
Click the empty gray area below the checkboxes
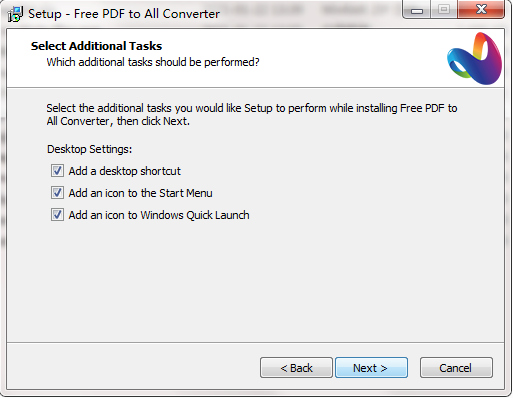tap(255, 283)
